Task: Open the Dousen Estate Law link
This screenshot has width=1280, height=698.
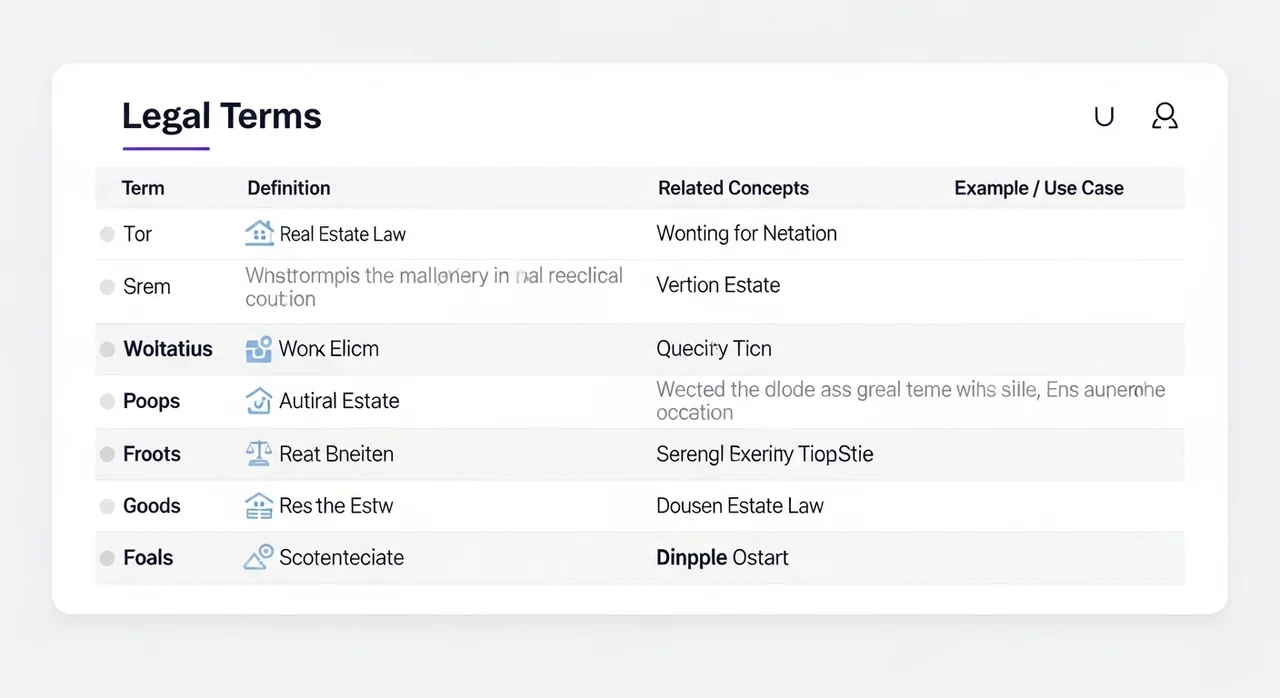Action: click(x=739, y=506)
